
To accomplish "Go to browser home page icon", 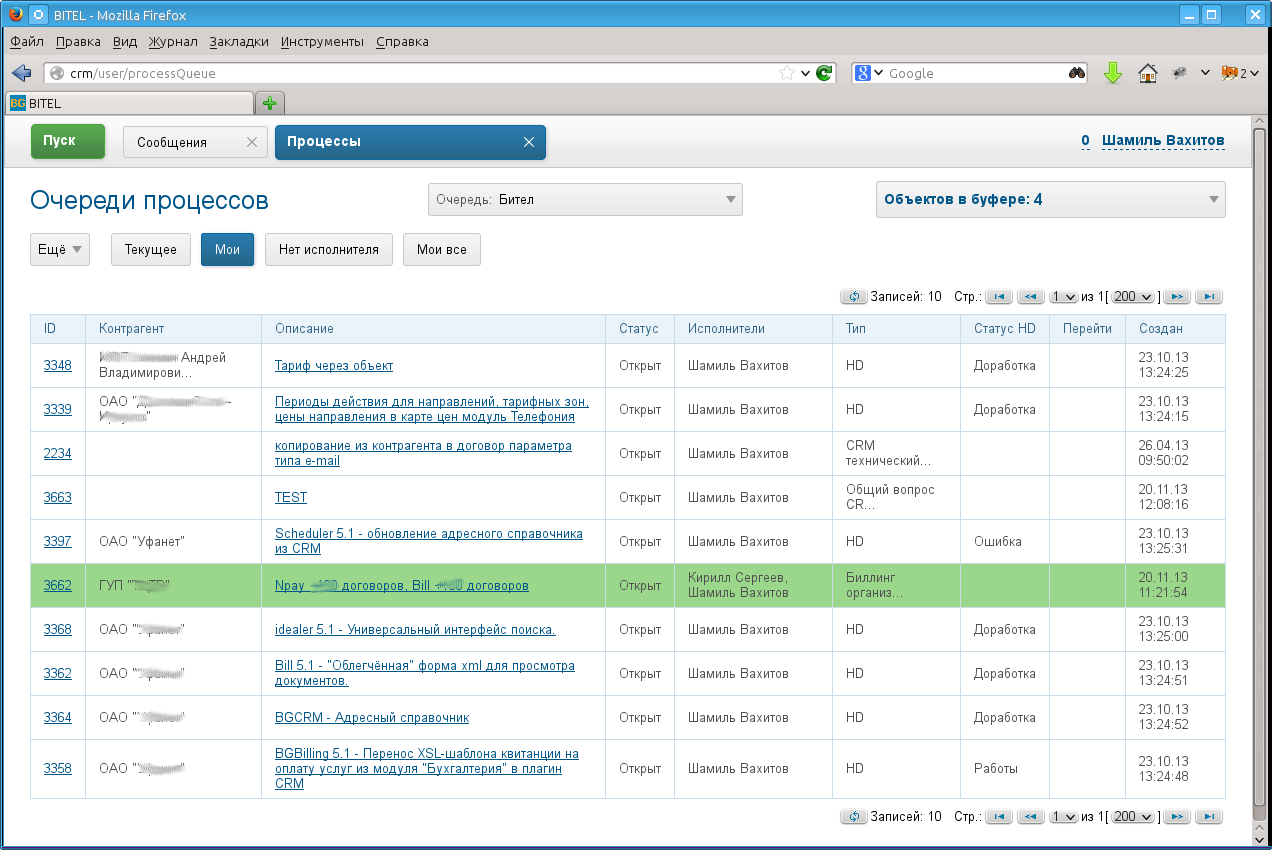I will [x=1148, y=73].
